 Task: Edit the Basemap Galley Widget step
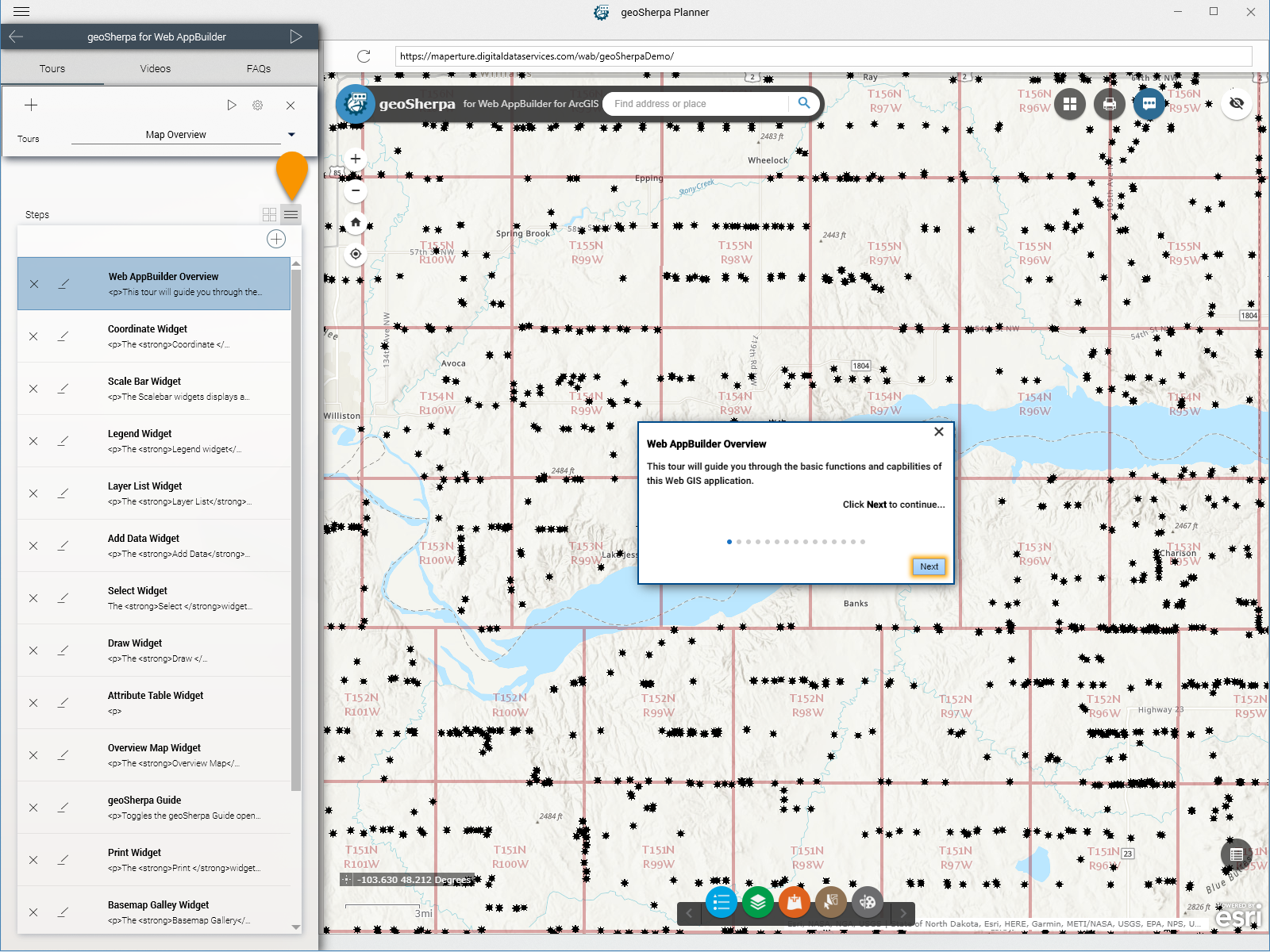click(63, 912)
